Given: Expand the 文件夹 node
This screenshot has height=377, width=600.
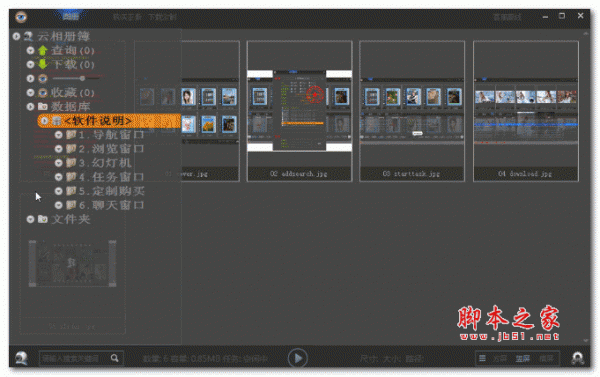Looking at the screenshot, I should (x=30, y=219).
